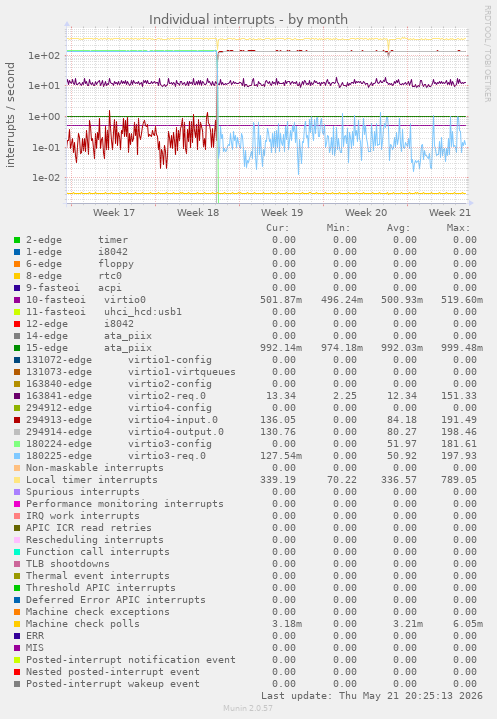
Task: Click the Max column header
Action: 458,228
